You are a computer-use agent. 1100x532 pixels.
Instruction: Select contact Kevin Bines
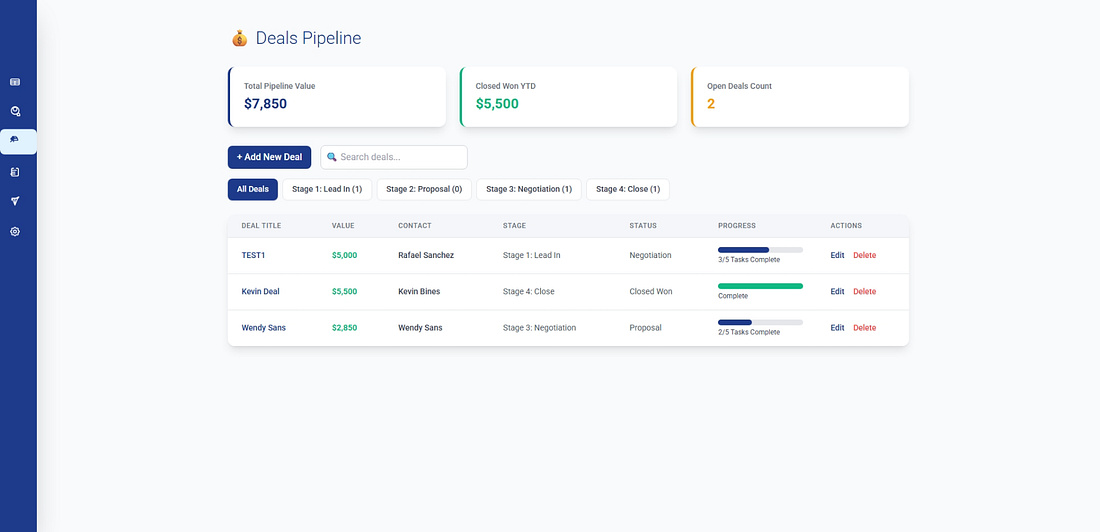pyautogui.click(x=419, y=291)
